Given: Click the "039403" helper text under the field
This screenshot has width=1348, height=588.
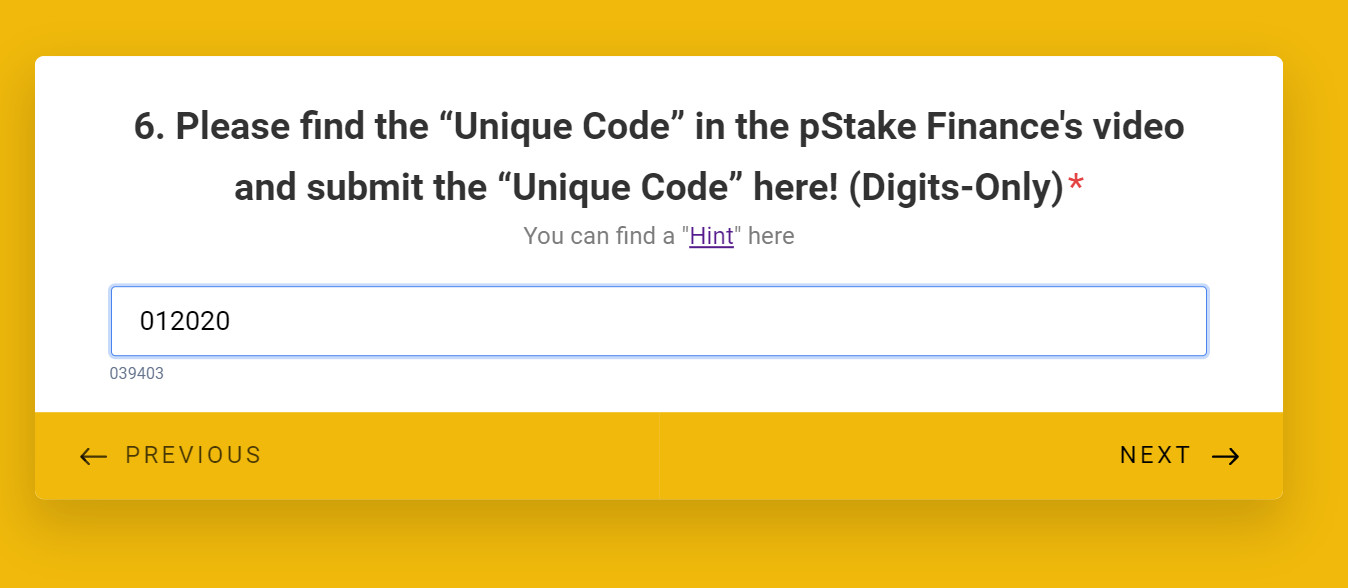Looking at the screenshot, I should click(x=137, y=374).
